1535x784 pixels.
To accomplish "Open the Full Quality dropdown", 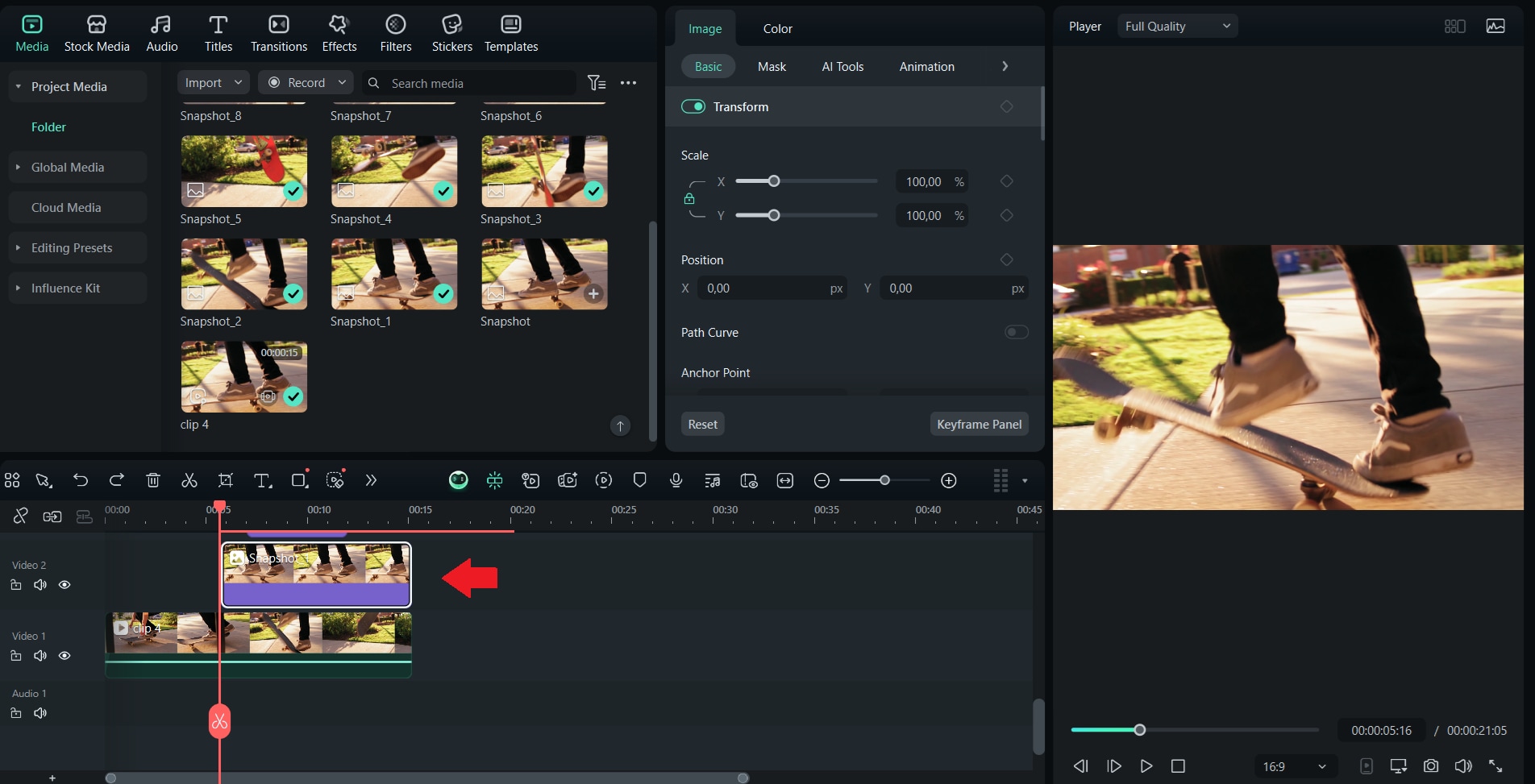I will tap(1177, 26).
